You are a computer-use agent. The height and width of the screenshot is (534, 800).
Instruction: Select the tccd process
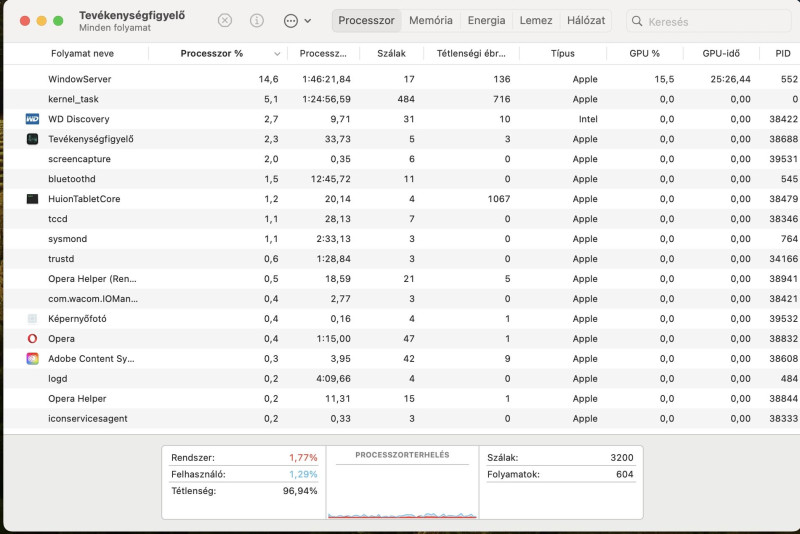[58, 219]
